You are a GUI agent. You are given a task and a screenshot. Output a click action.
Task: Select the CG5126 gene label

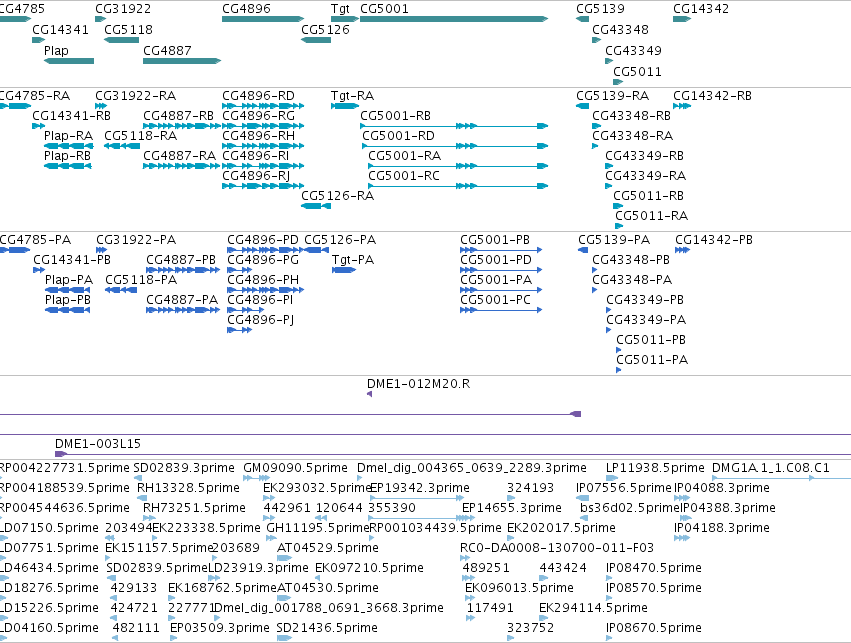325,30
